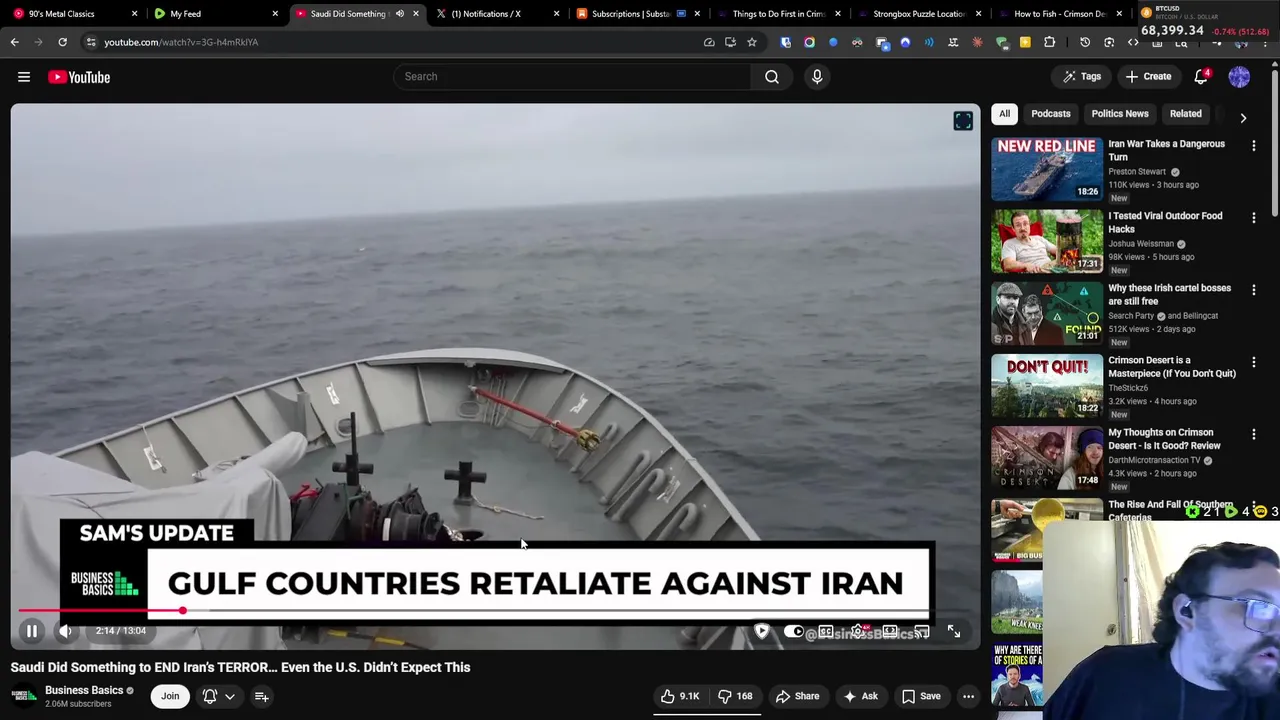Image resolution: width=1280 pixels, height=720 pixels.
Task: Click the youtube.com address bar
Action: 400,42
